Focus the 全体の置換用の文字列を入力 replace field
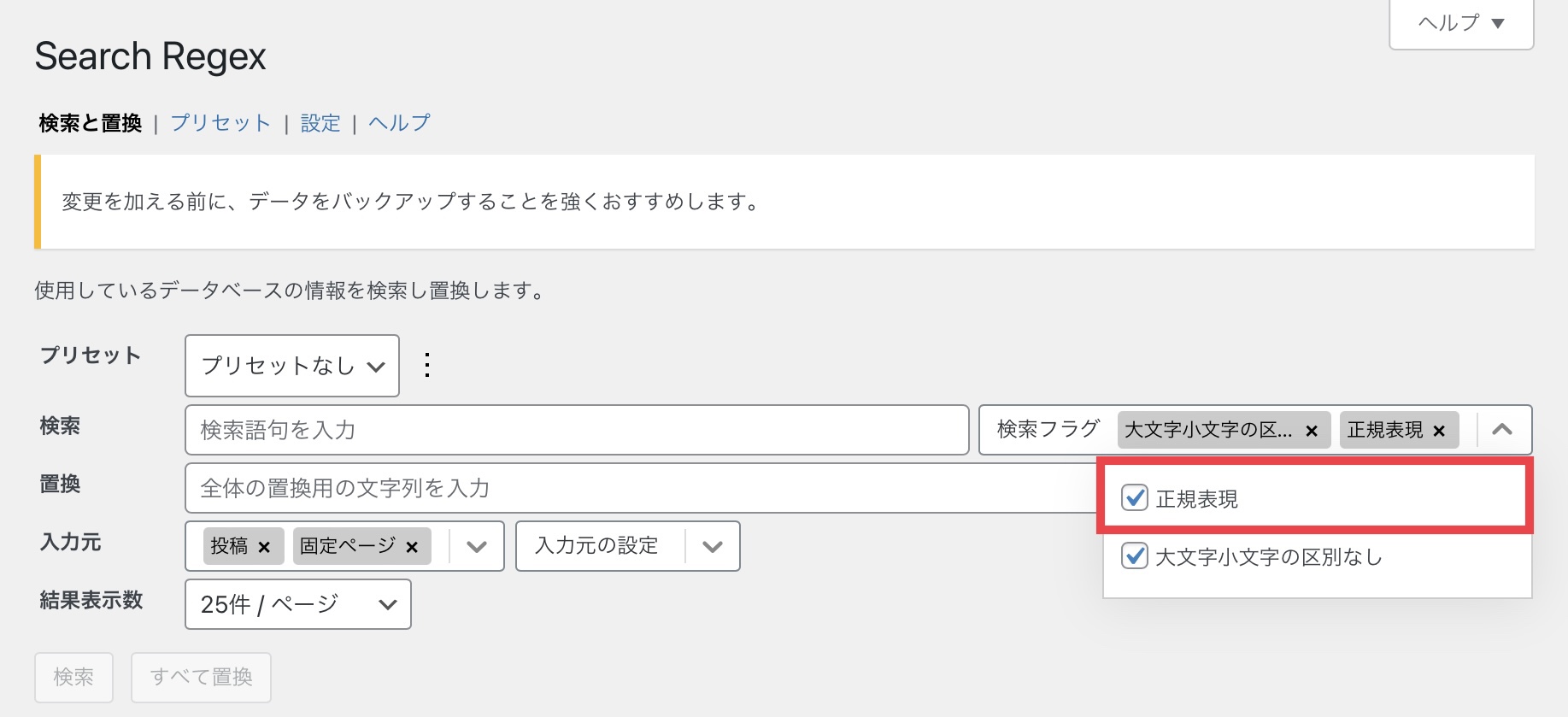 tap(641, 488)
